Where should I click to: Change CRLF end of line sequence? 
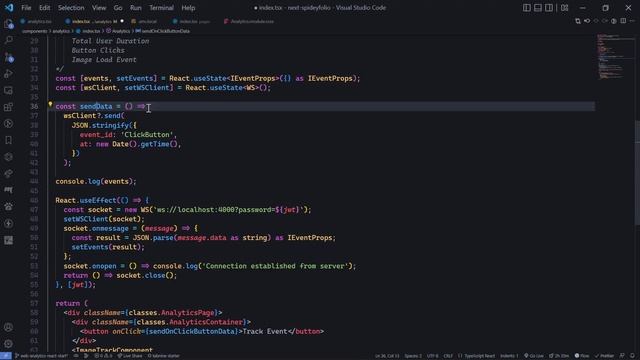(448, 356)
